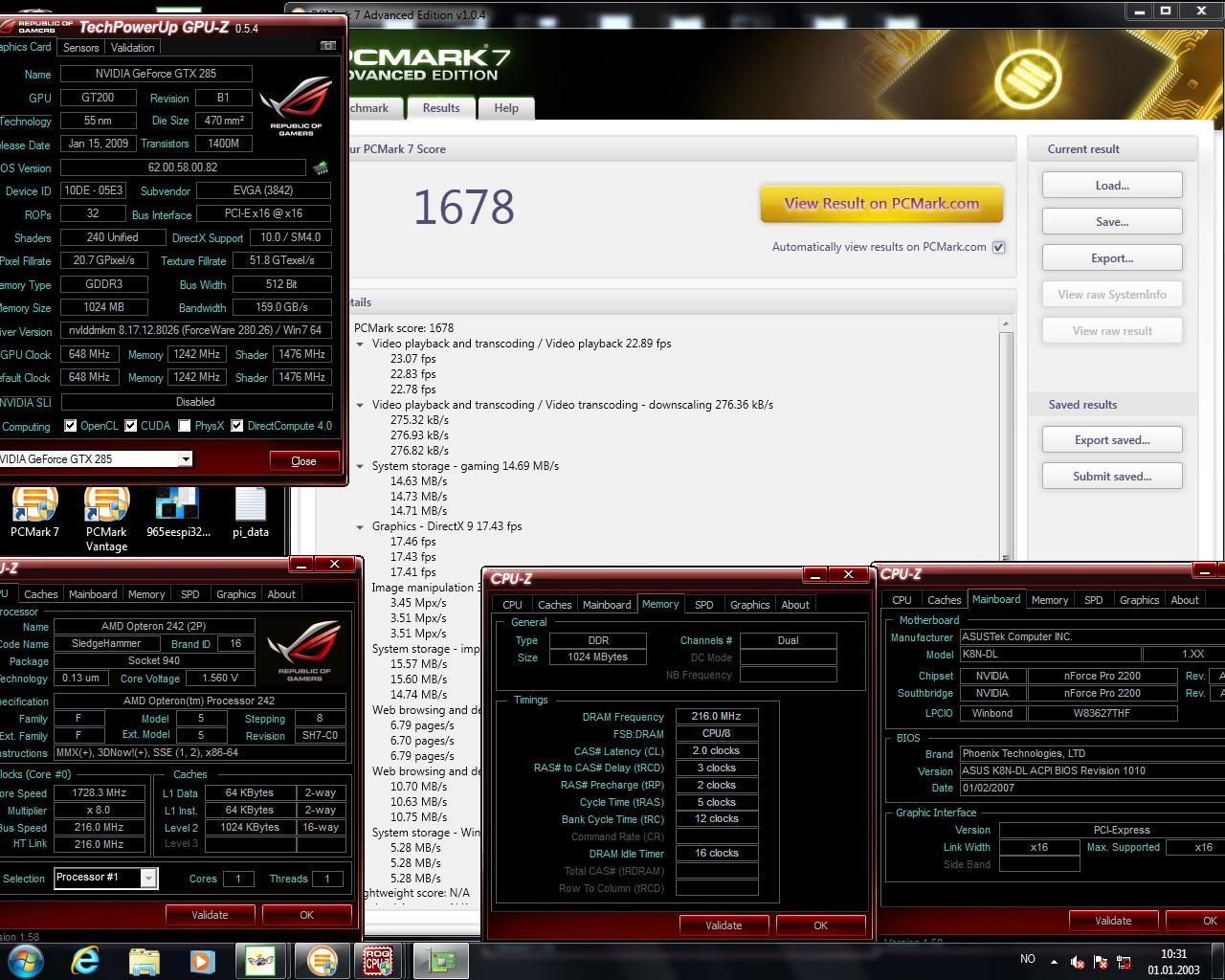Open the Windows Start menu

point(26,960)
